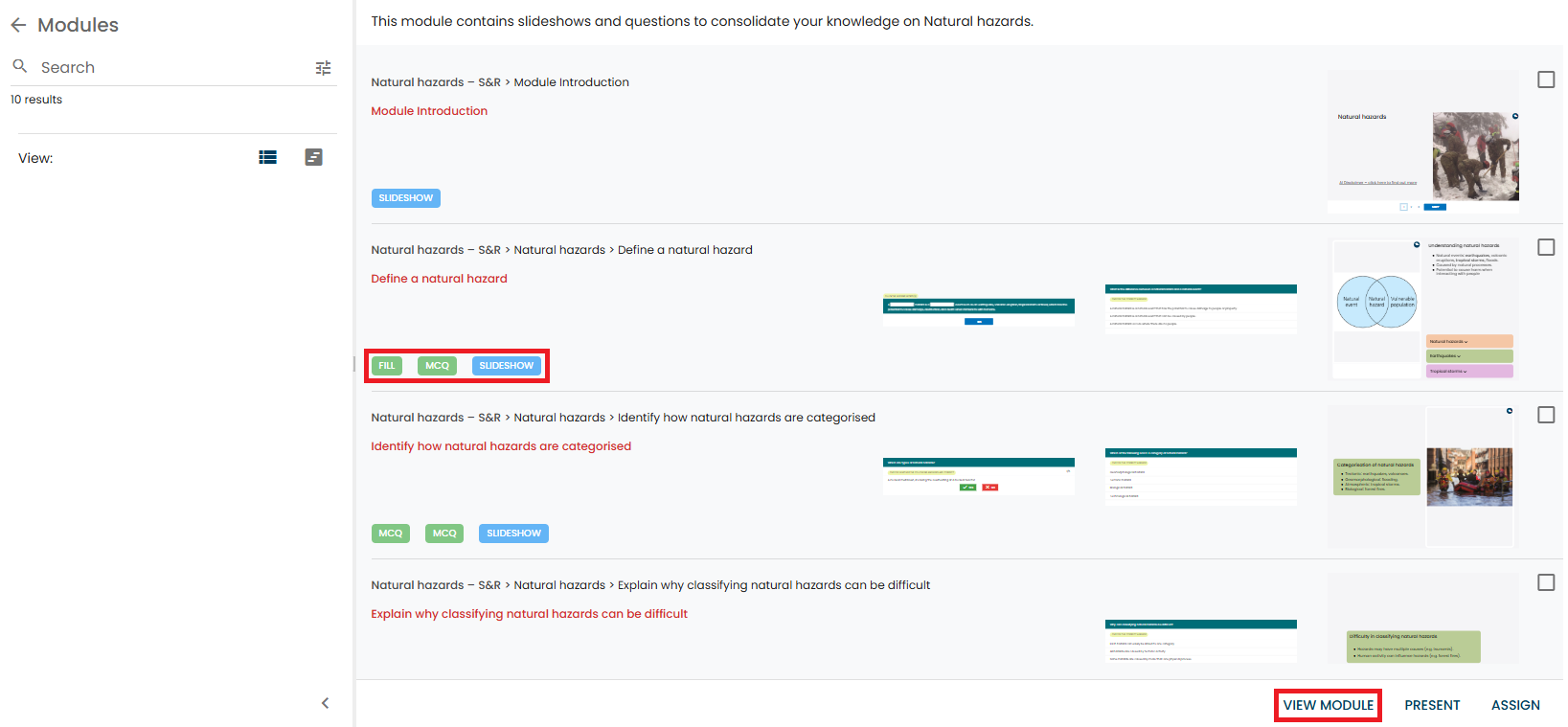
Task: Collapse the sidebar with the chevron
Action: pyautogui.click(x=325, y=703)
